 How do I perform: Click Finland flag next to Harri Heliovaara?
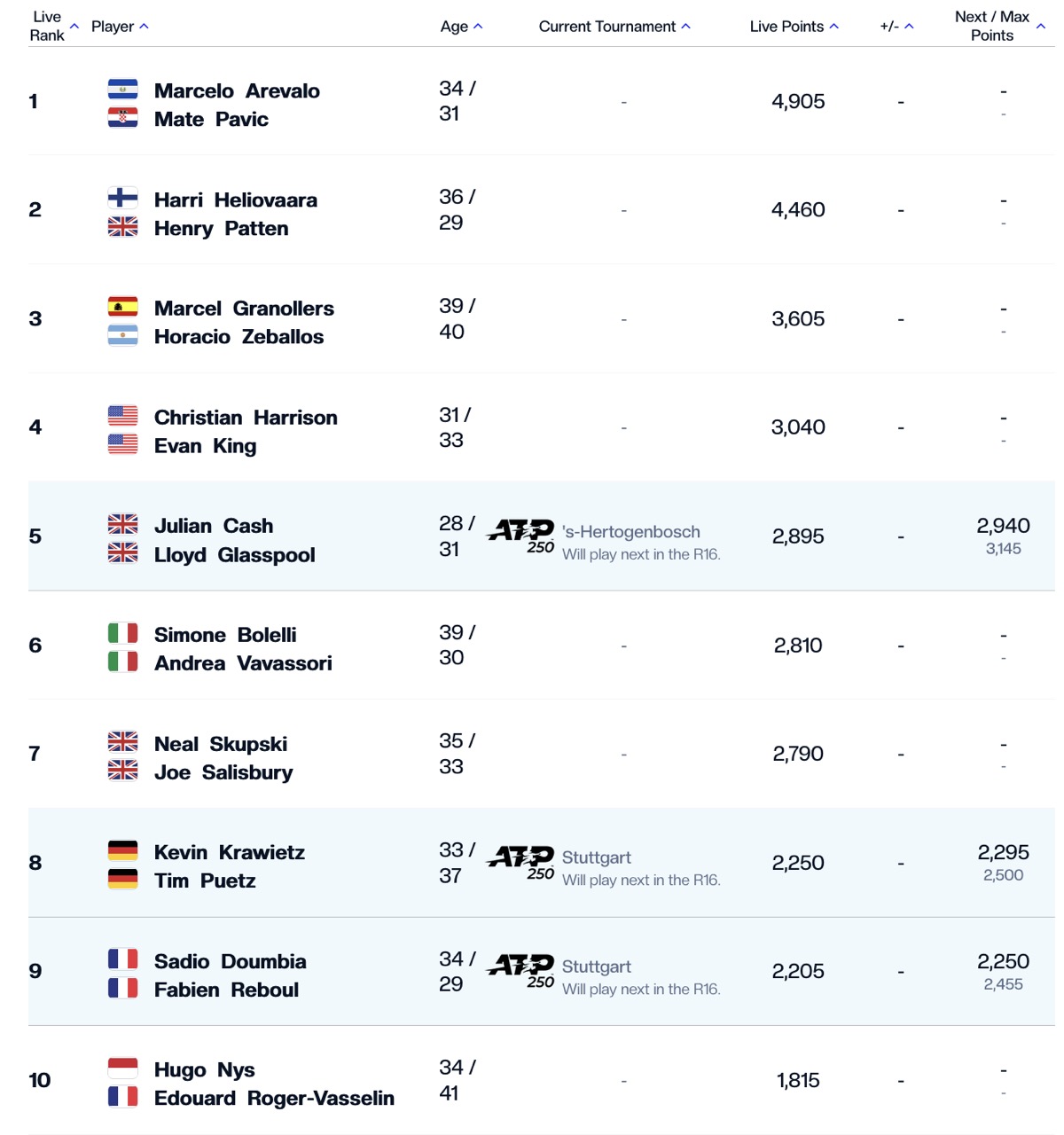click(x=122, y=197)
